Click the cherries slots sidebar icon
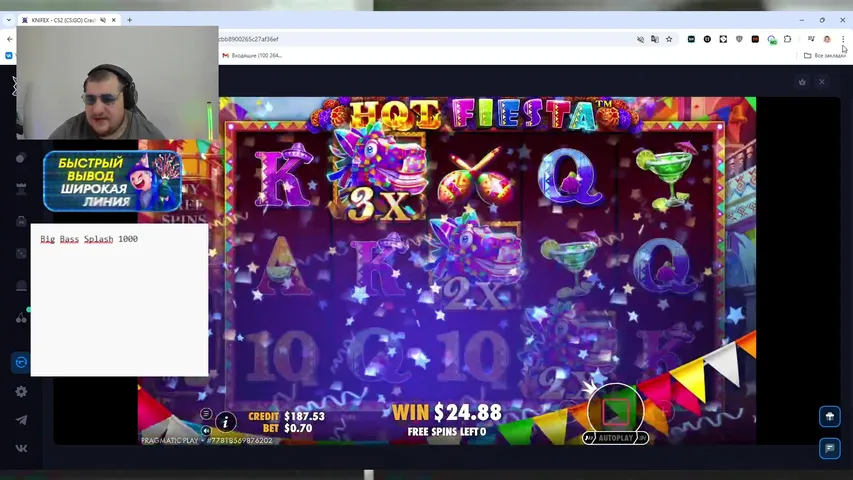The height and width of the screenshot is (480, 853). click(x=21, y=318)
